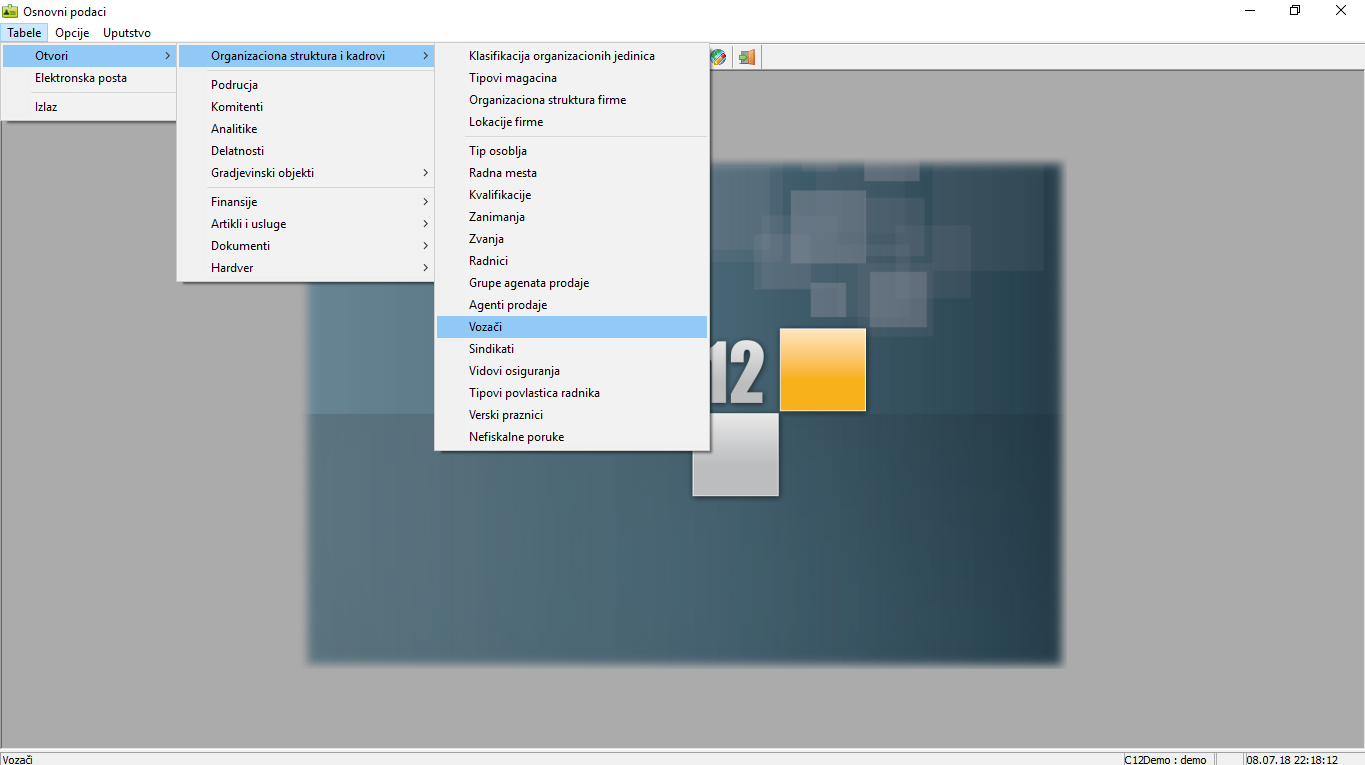This screenshot has height=765, width=1365.
Task: Open Klasifikacija organizacionih jedinica
Action: coord(562,56)
